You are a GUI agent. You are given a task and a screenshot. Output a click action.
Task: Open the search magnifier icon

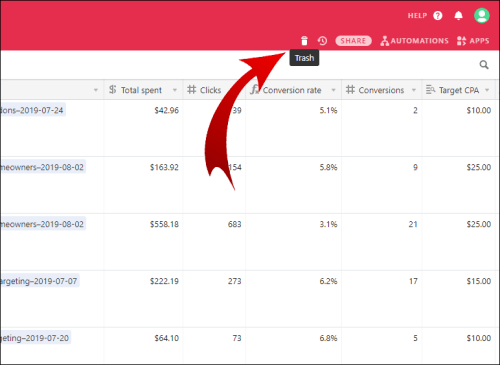(x=484, y=65)
